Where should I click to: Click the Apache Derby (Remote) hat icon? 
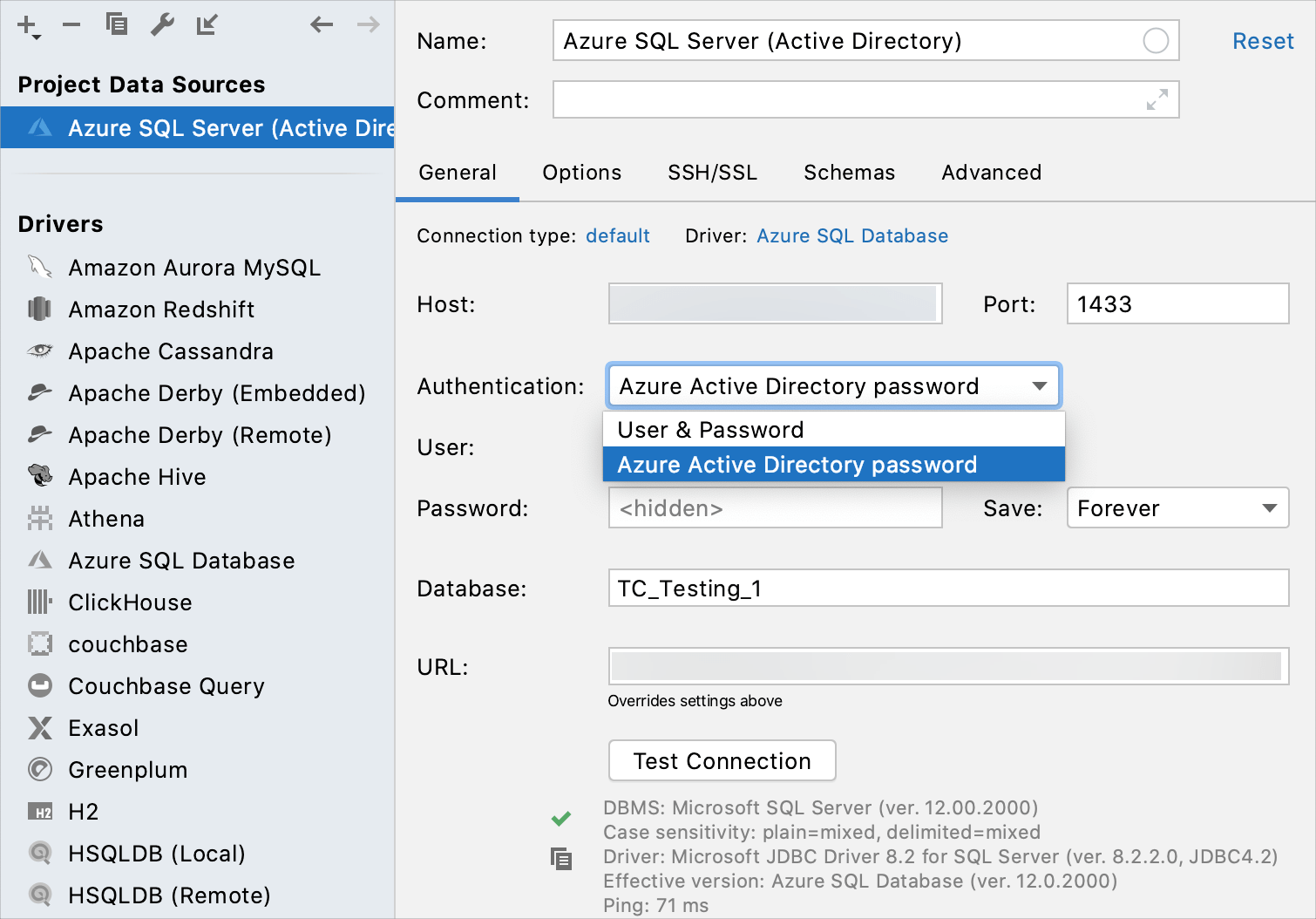40,434
